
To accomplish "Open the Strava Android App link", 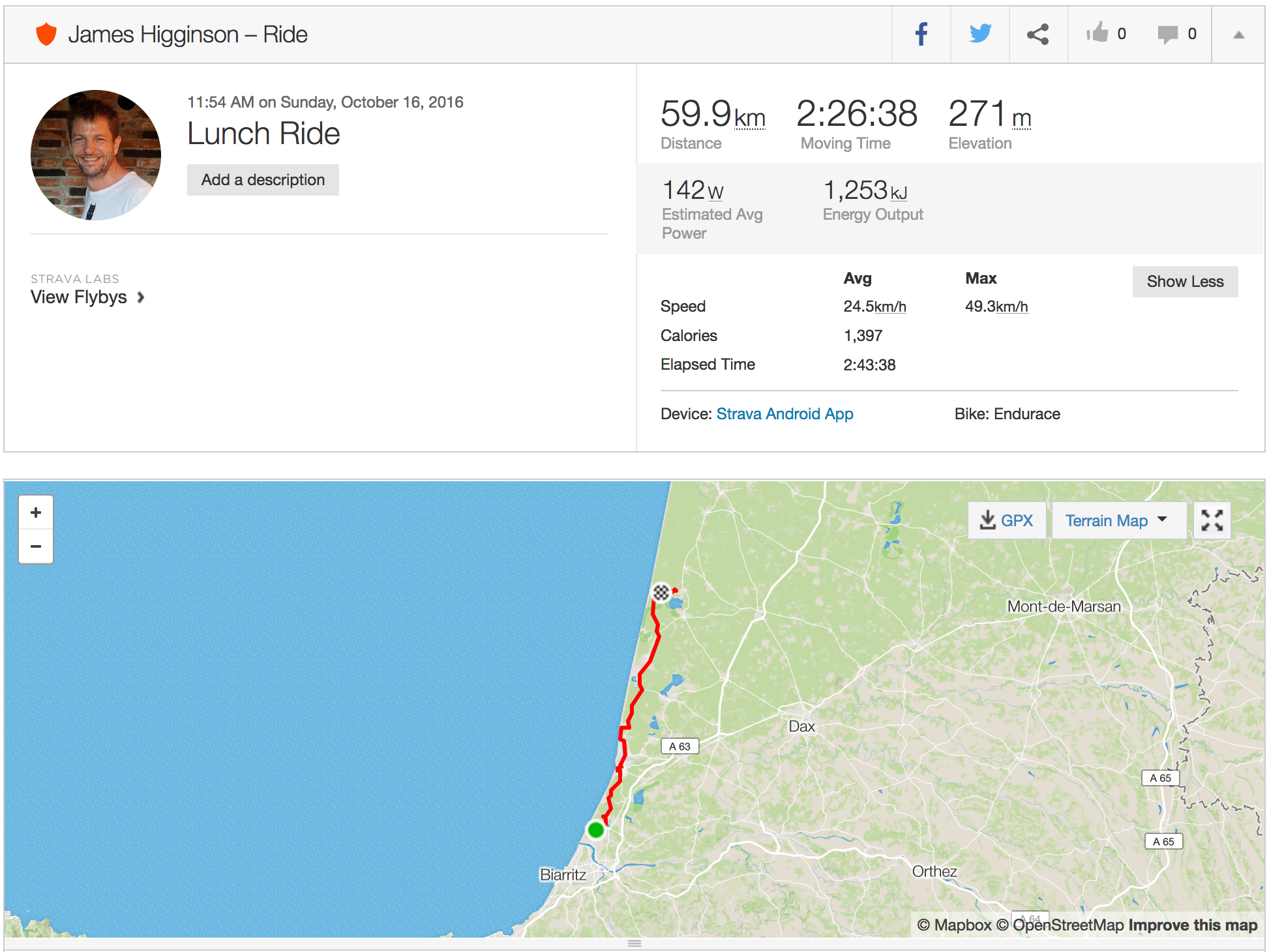I will [x=784, y=414].
